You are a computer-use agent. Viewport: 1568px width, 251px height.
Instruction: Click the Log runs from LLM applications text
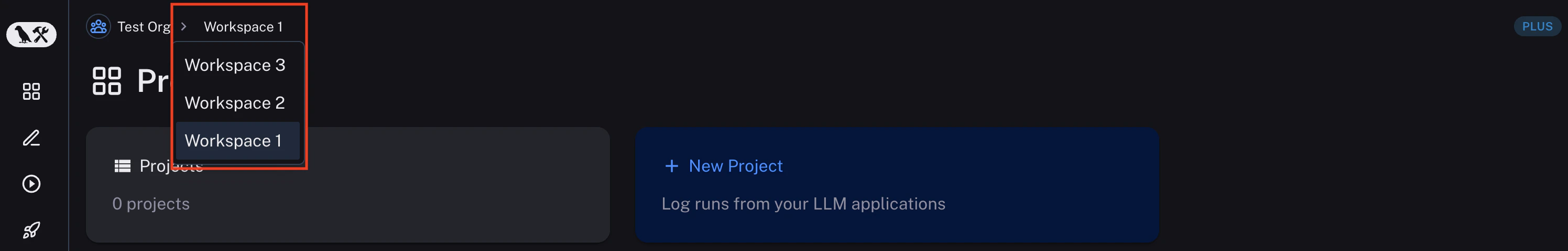point(803,204)
